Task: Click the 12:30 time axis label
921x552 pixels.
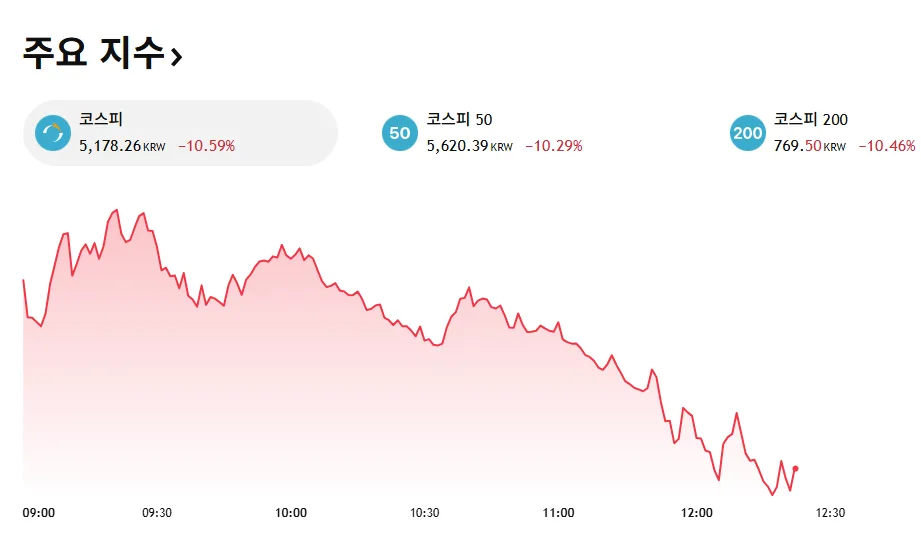Action: click(x=831, y=513)
